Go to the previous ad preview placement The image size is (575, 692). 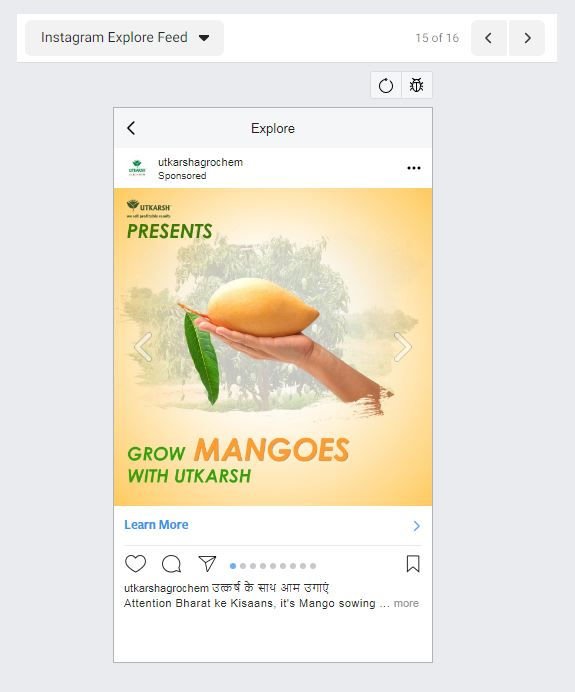pos(489,38)
